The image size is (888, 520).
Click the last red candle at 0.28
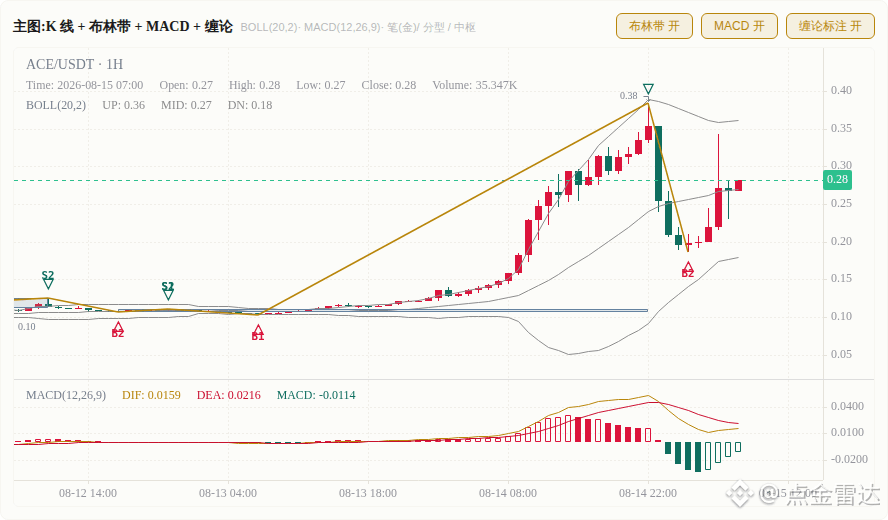(x=738, y=185)
